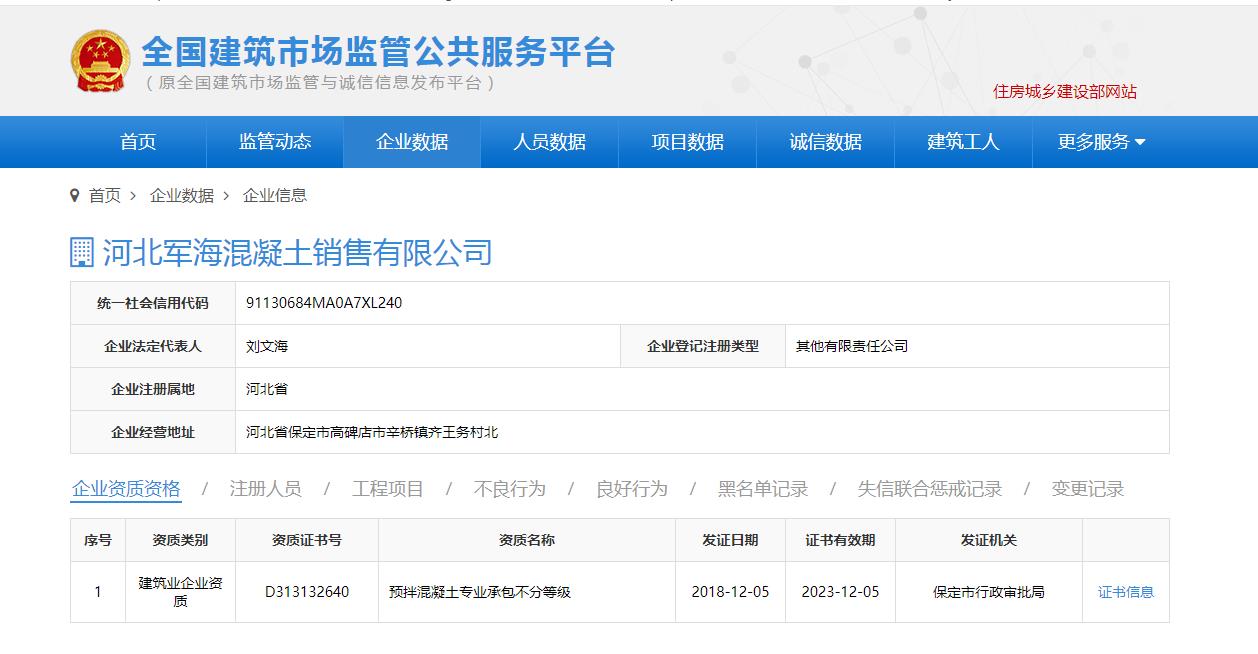Viewport: 1258px width, 654px height.
Task: Open the 失信联合惩戒记录 tab
Action: pyautogui.click(x=930, y=489)
